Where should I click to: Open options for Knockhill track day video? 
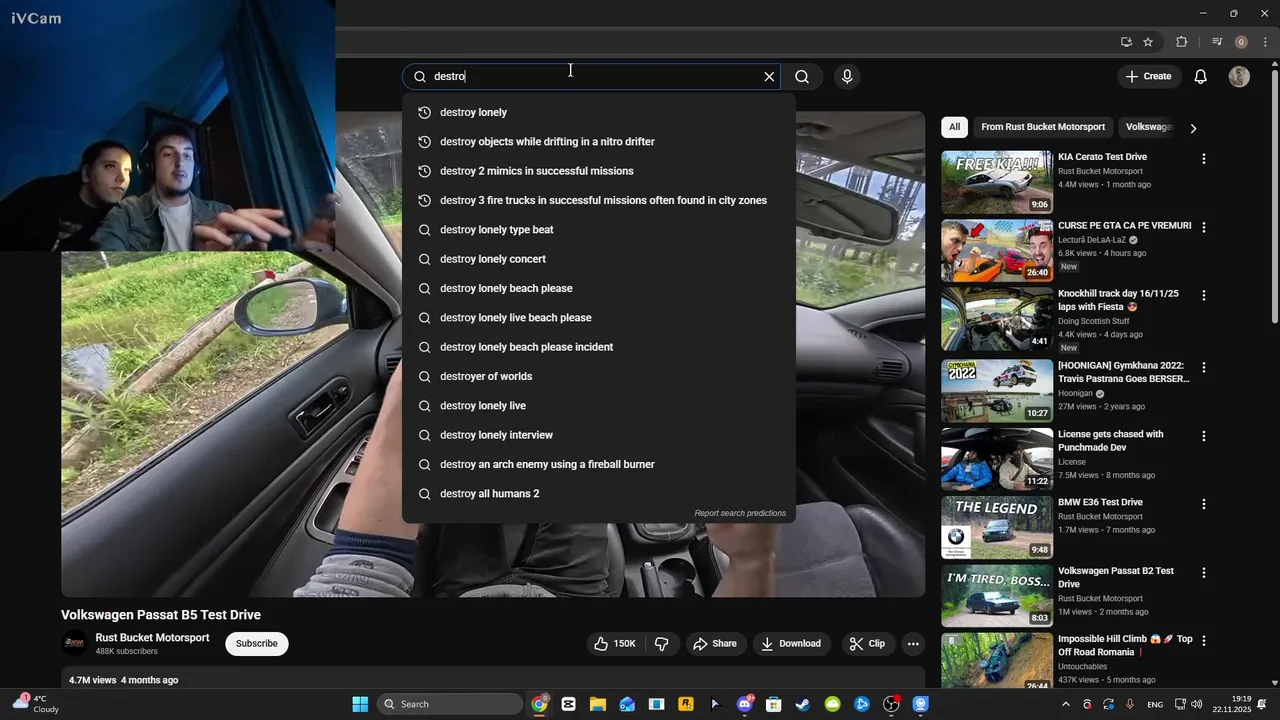tap(1204, 296)
